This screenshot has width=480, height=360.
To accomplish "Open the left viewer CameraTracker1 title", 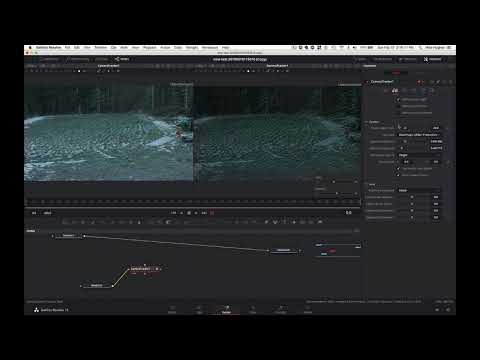I will [x=109, y=66].
